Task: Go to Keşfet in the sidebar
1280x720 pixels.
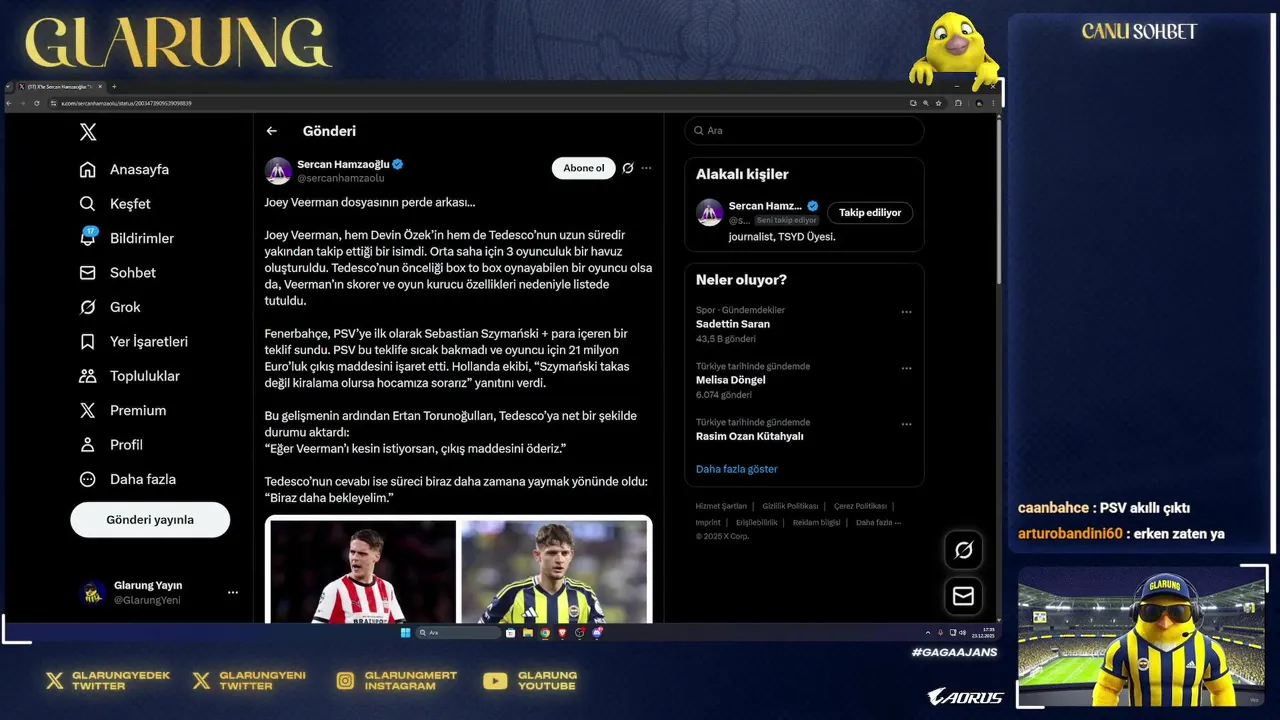Action: (x=115, y=204)
